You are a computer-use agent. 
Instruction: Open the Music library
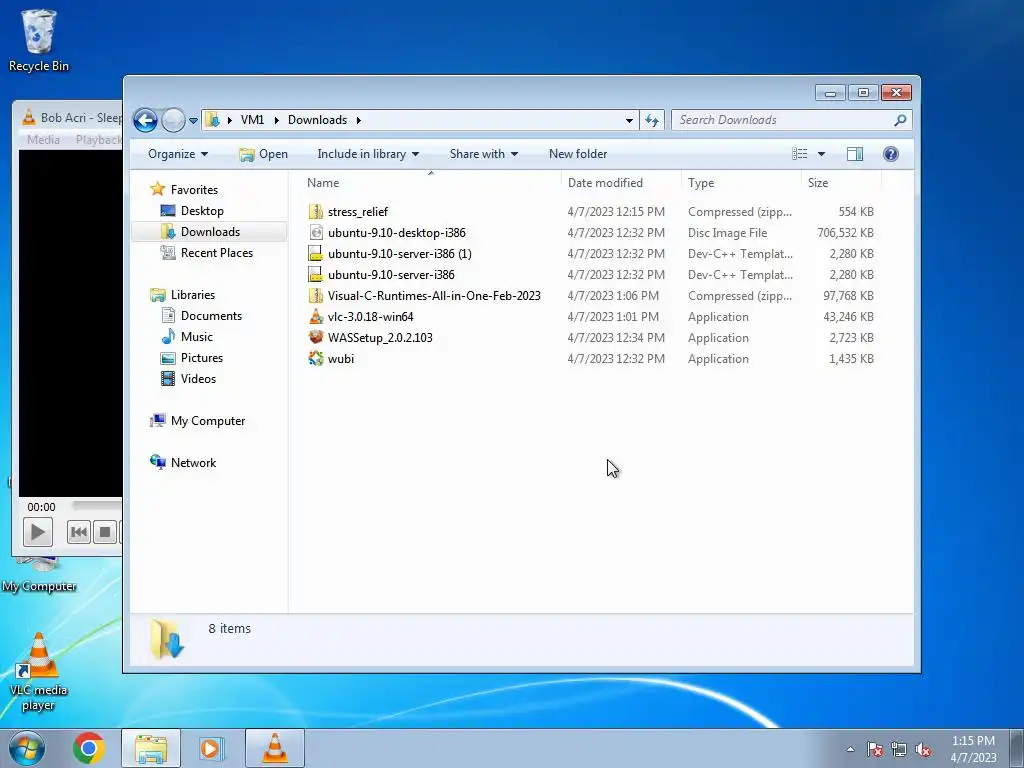tap(196, 336)
